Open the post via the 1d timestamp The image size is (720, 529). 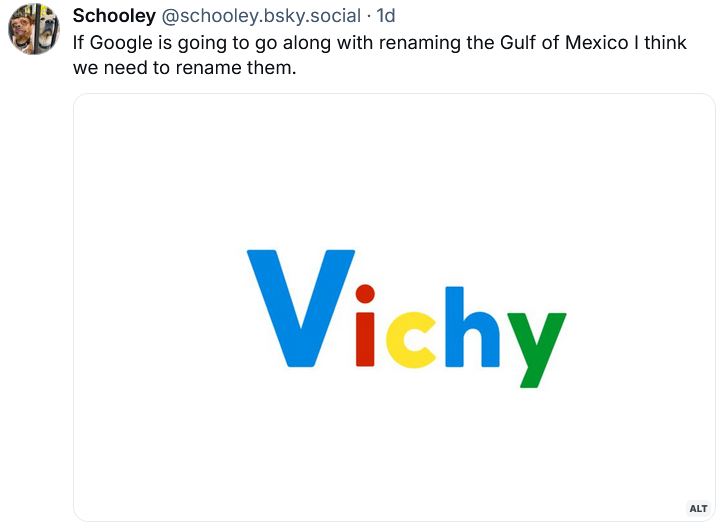(386, 16)
